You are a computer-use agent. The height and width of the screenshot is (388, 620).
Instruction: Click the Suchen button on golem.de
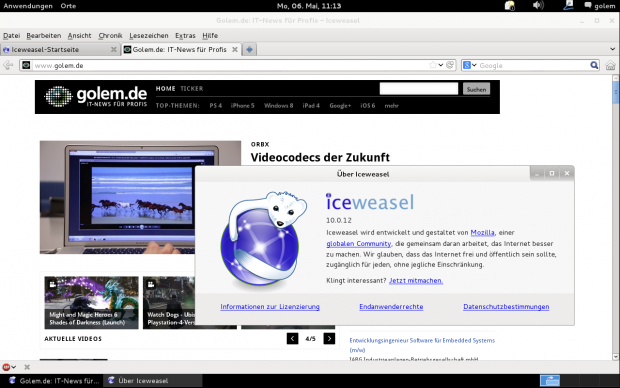click(476, 89)
